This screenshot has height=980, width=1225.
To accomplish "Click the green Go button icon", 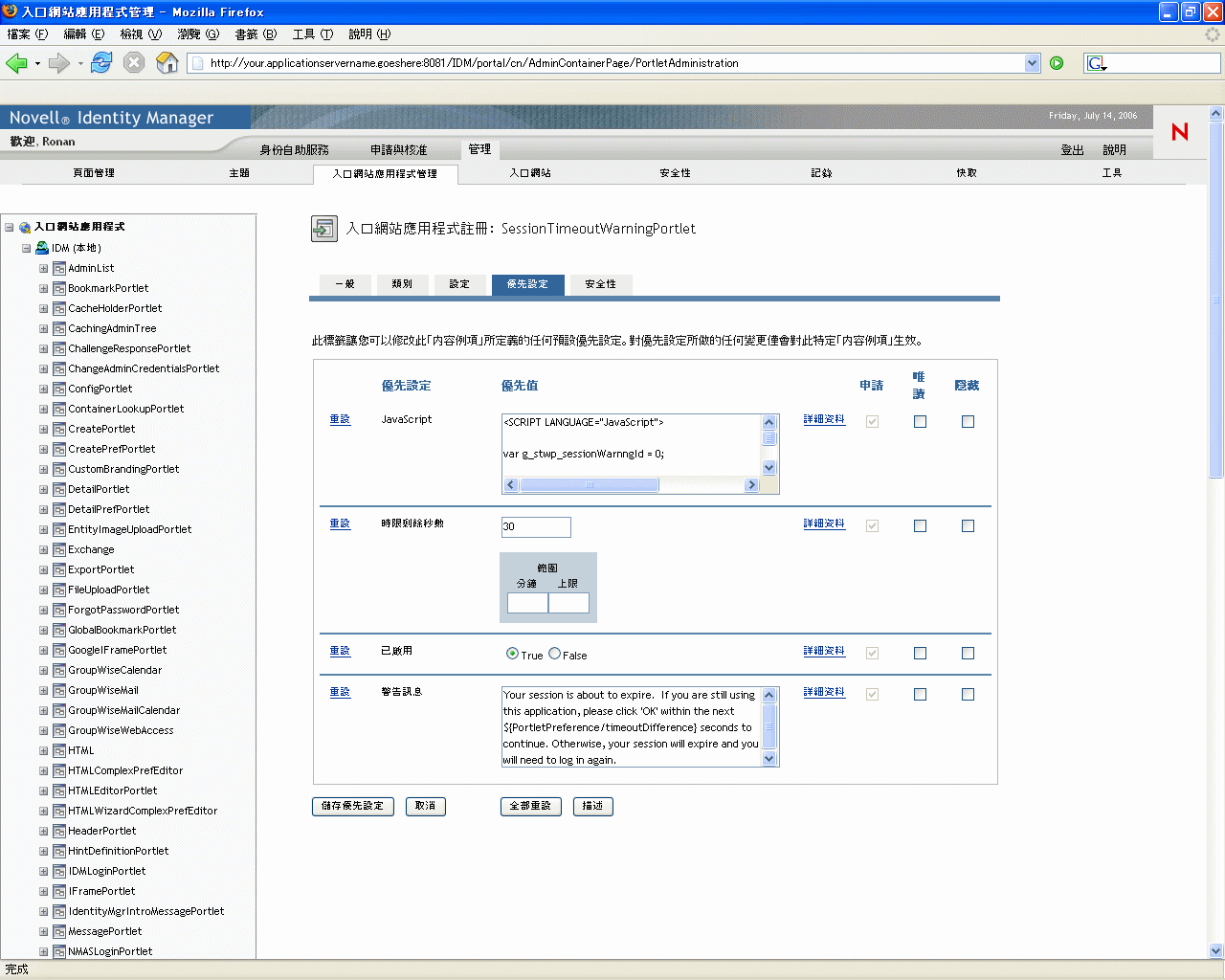I will pos(1057,63).
